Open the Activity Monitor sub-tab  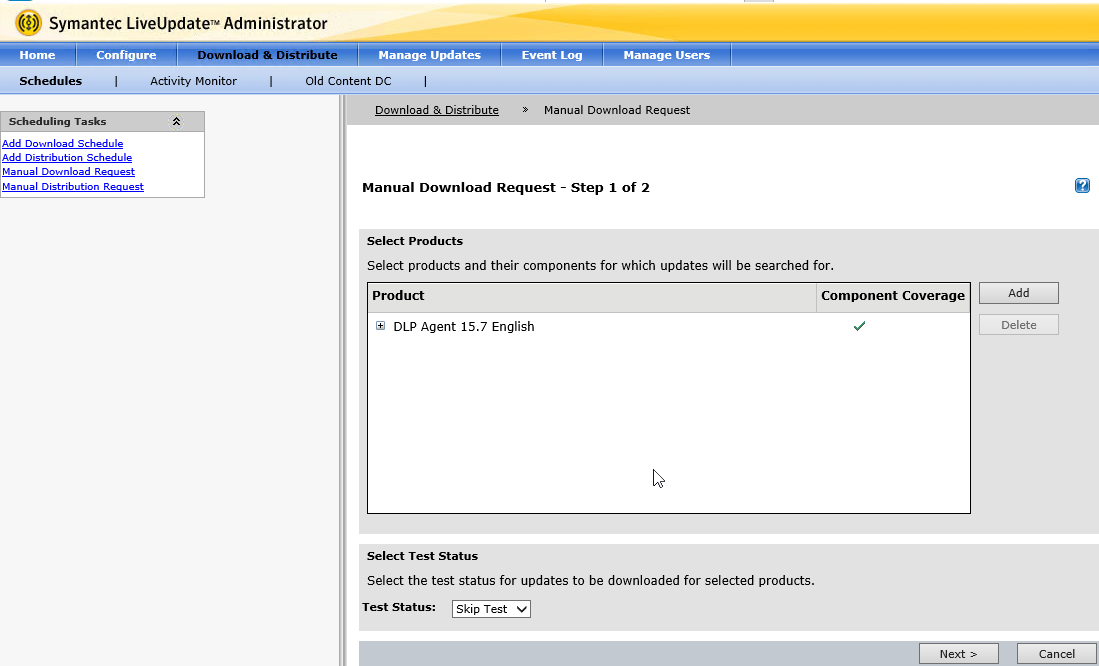193,81
